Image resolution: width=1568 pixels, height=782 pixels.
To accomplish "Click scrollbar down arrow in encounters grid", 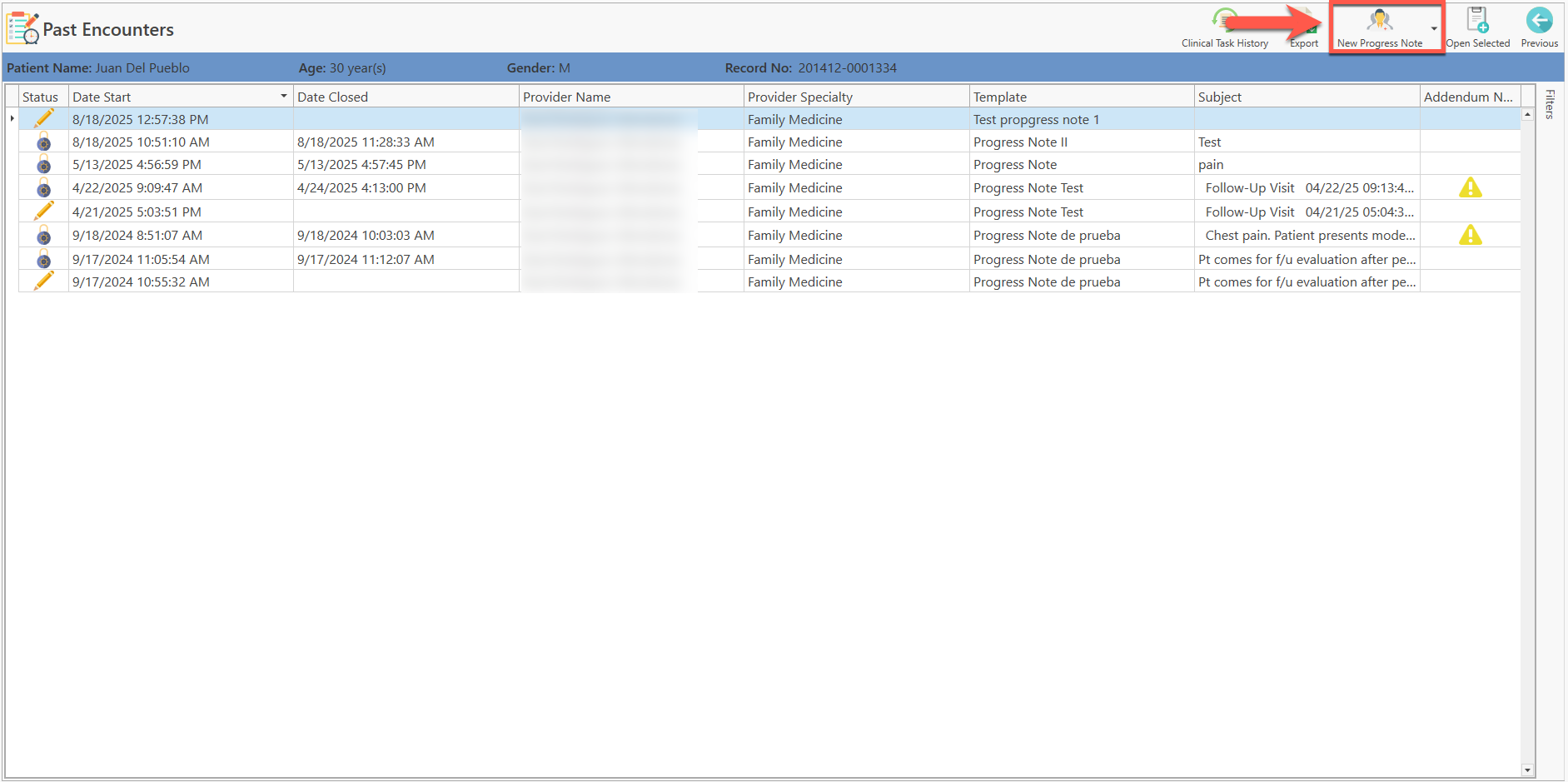I will point(1527,770).
